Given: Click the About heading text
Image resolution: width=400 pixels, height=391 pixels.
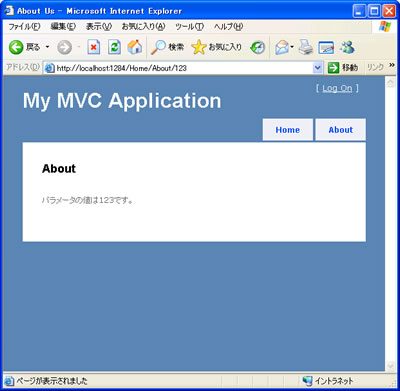Looking at the screenshot, I should [x=59, y=169].
